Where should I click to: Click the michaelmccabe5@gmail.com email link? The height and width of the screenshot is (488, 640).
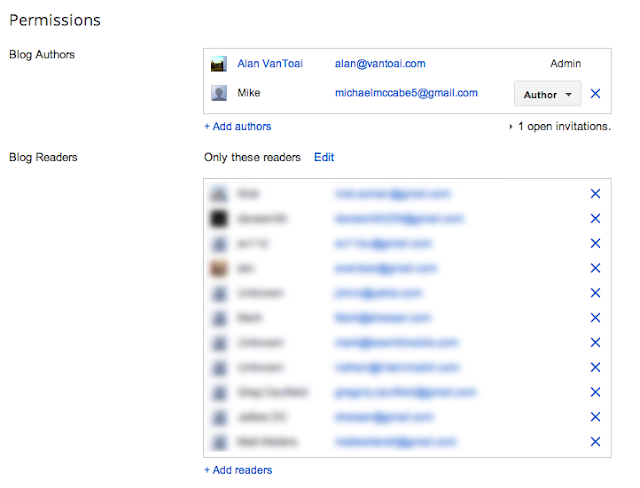pyautogui.click(x=406, y=93)
